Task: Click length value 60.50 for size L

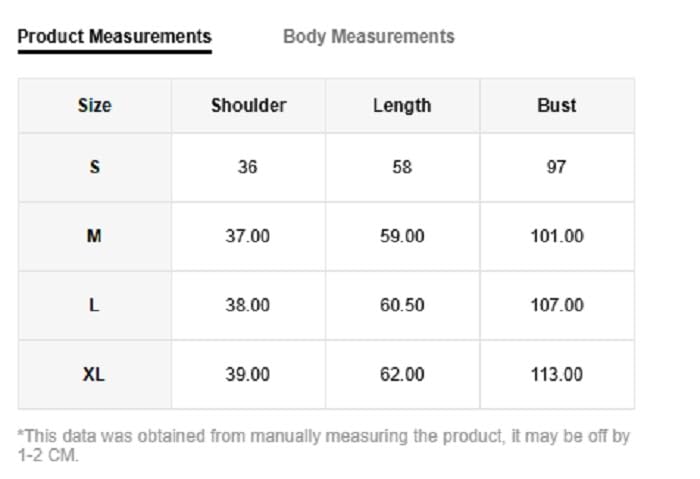Action: pyautogui.click(x=402, y=305)
